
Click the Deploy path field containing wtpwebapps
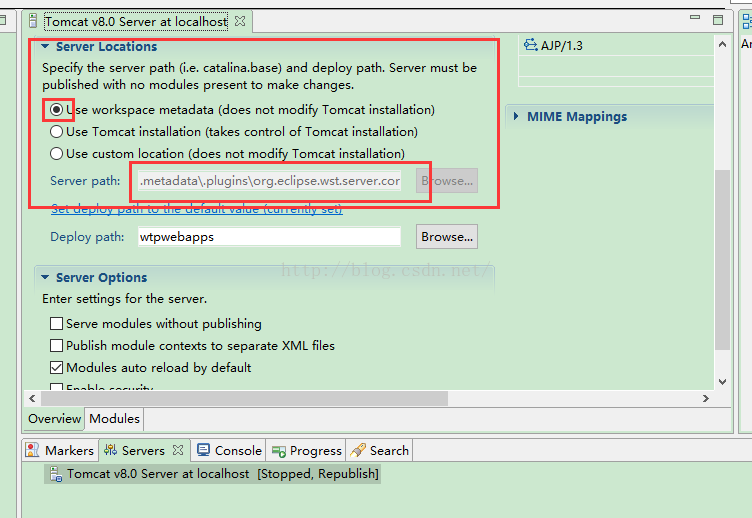269,236
